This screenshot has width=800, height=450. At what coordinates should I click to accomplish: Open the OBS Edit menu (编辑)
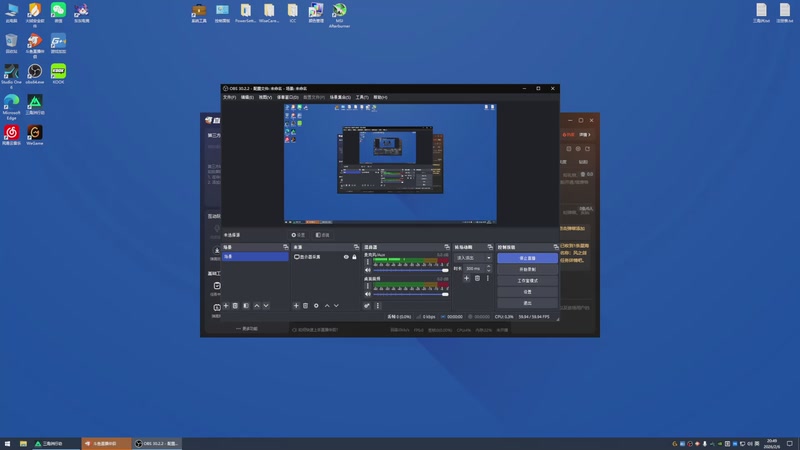247,97
